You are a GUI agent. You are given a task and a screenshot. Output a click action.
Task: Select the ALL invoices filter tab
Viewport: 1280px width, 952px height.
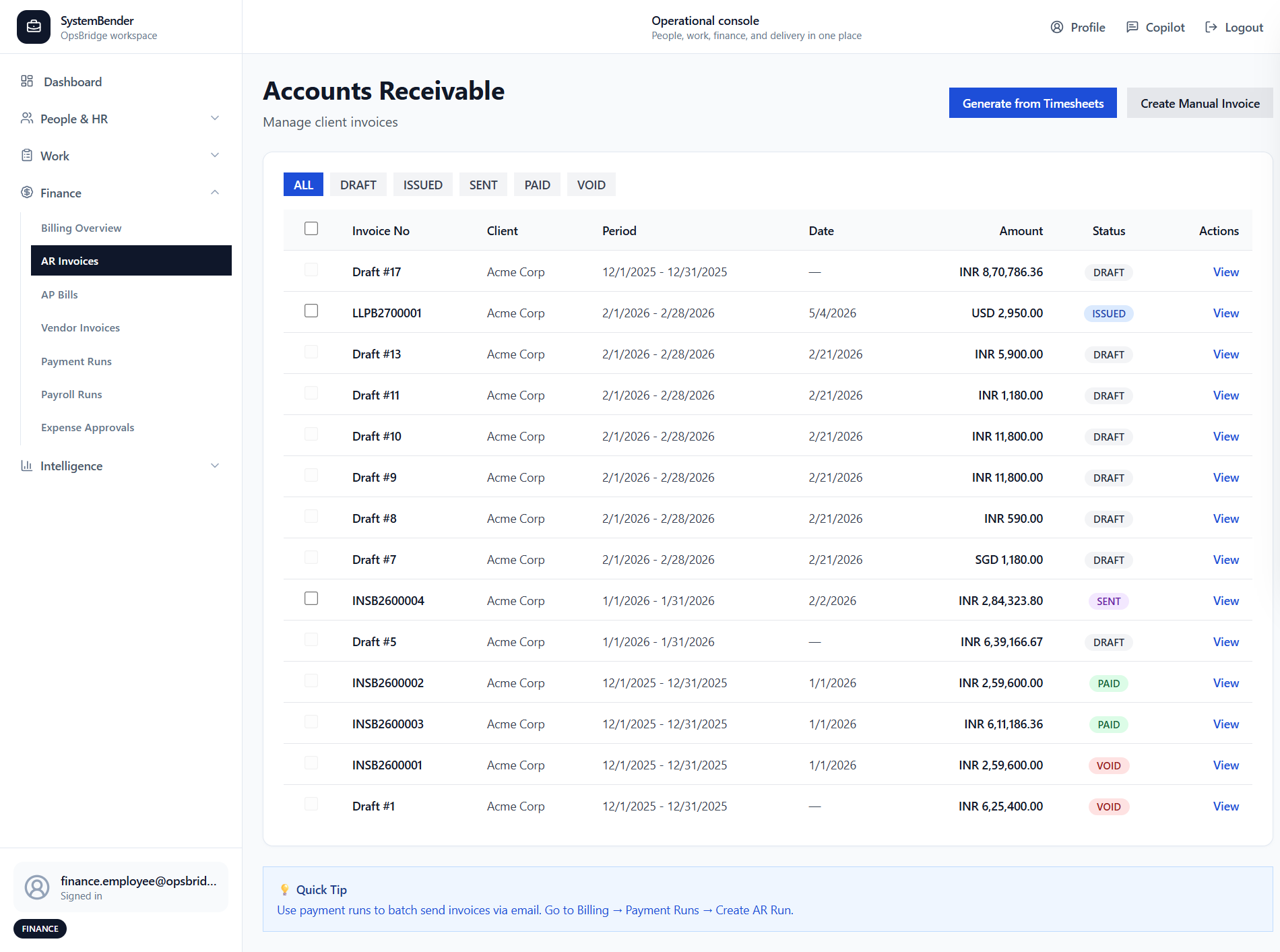(x=303, y=185)
